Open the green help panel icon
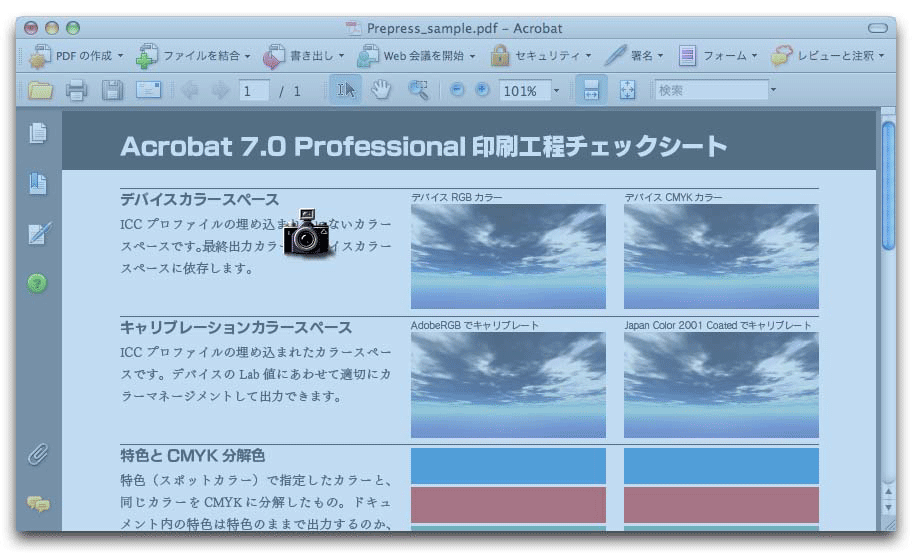916x553 pixels. pos(37,284)
